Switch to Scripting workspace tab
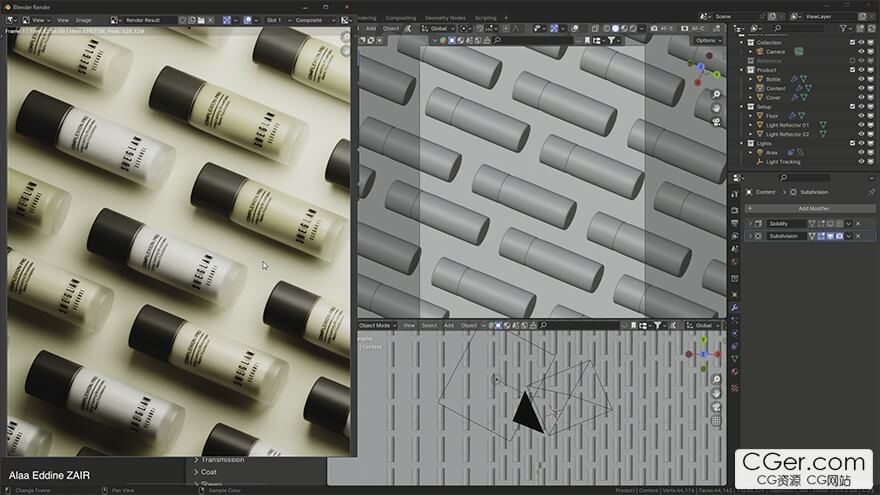880x495 pixels. click(485, 18)
